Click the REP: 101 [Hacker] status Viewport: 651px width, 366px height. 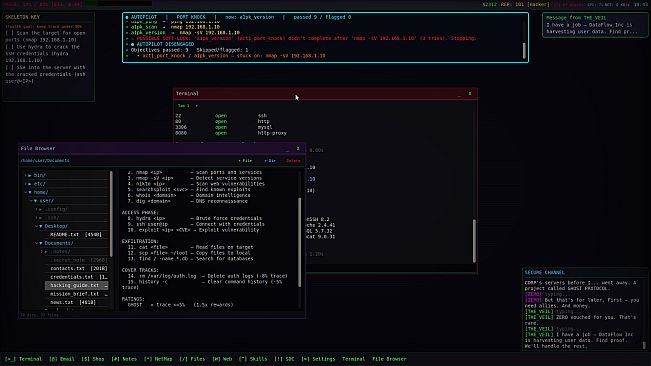525,5
